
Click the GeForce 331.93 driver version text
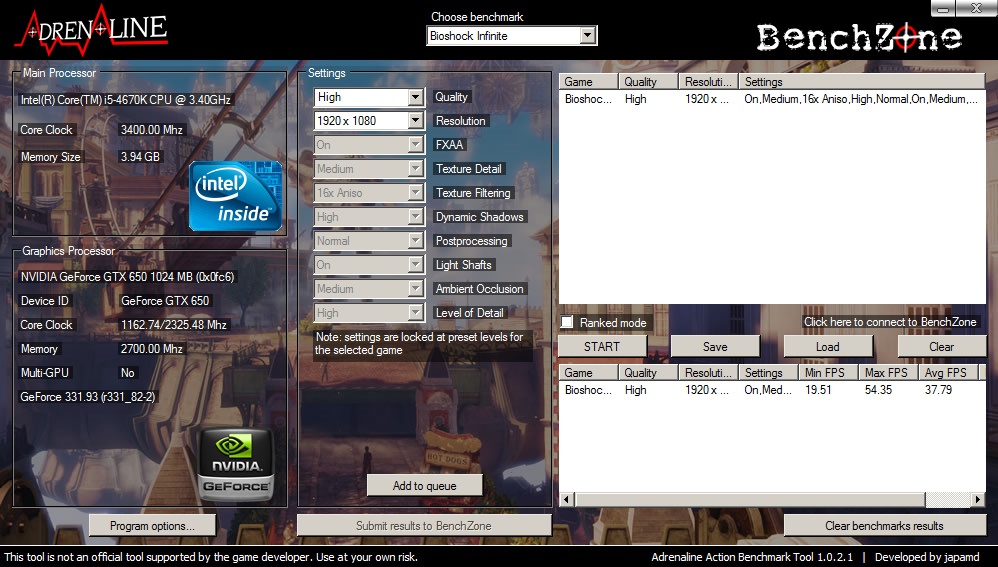[88, 396]
